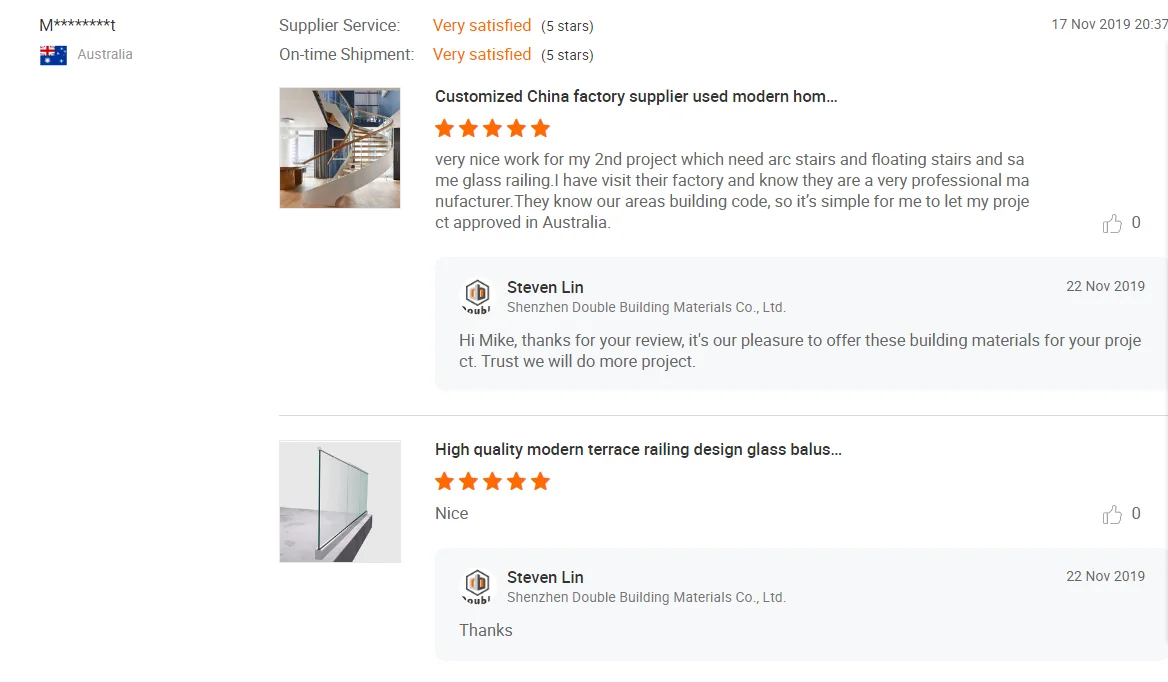Screen dimensions: 1168x682
Task: Click the five-star rating on first review
Action: (x=492, y=128)
